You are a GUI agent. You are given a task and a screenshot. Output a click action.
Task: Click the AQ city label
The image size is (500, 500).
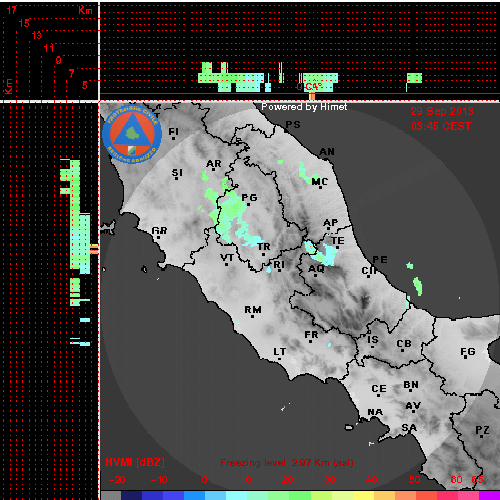(x=316, y=268)
